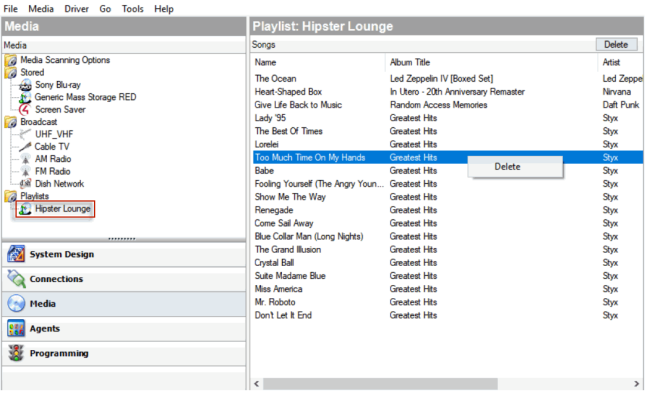Select the song Heart-Shaped Box
The width and height of the screenshot is (650, 397).
coord(288,92)
